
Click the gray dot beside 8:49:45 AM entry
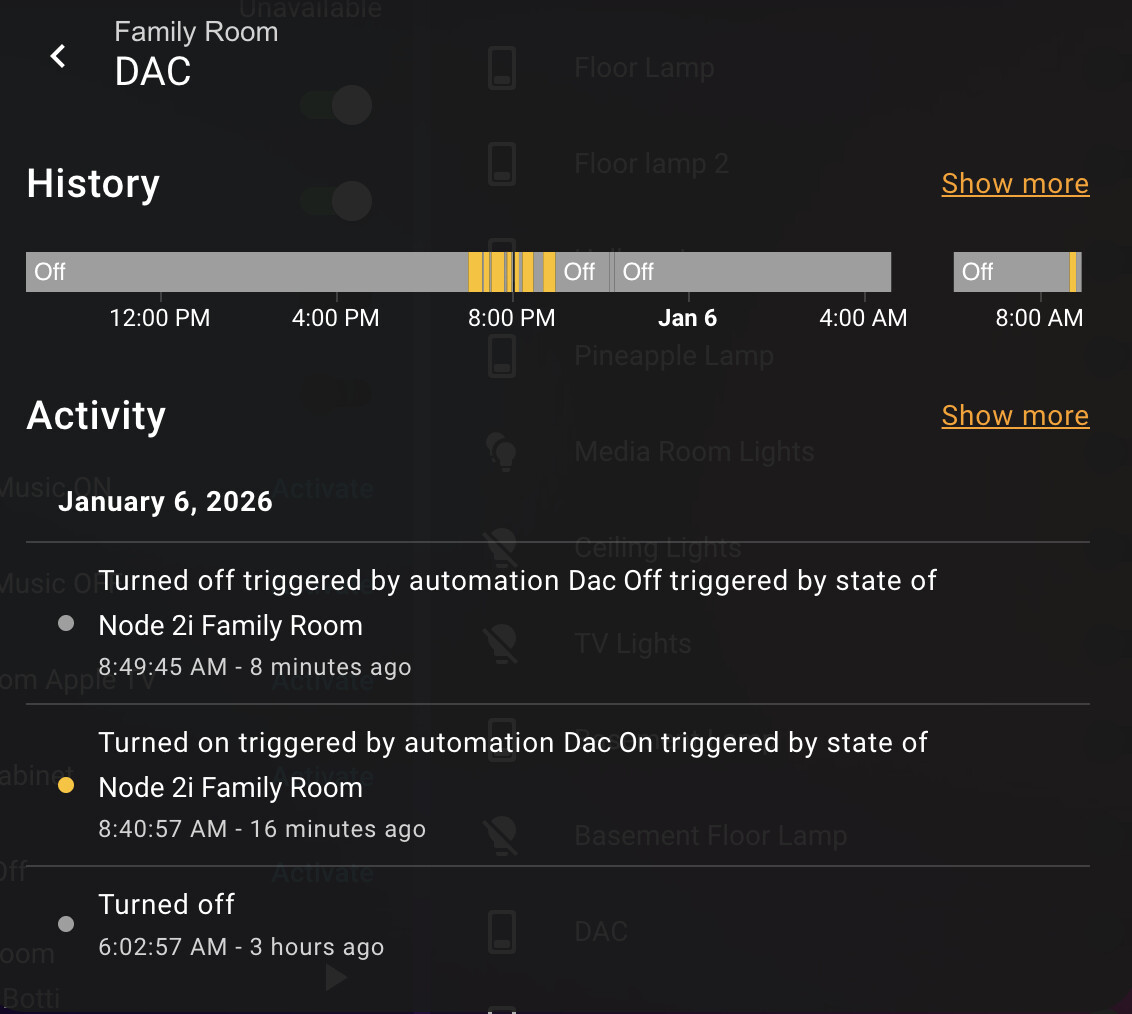click(x=66, y=624)
